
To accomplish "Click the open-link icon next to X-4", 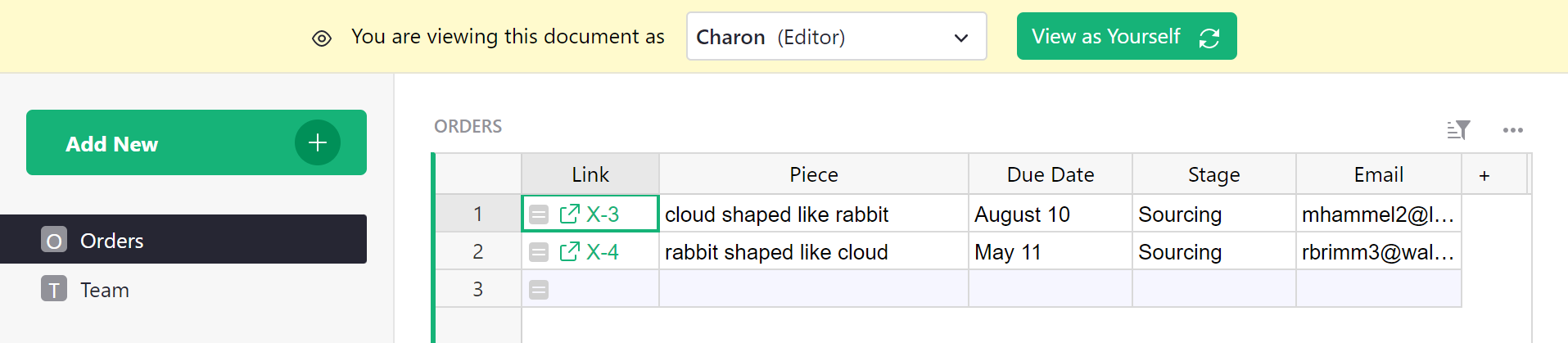I will click(x=569, y=251).
